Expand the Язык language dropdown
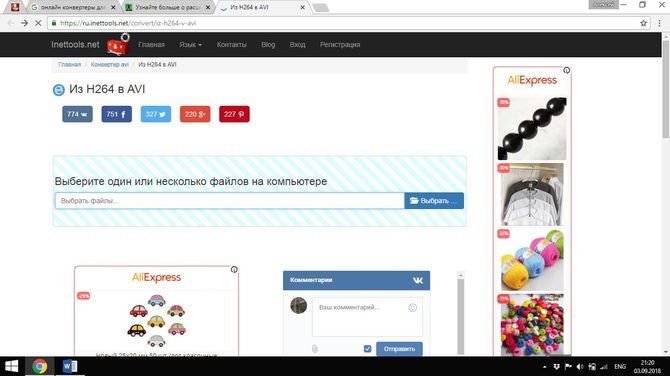This screenshot has width=670, height=376. (190, 44)
